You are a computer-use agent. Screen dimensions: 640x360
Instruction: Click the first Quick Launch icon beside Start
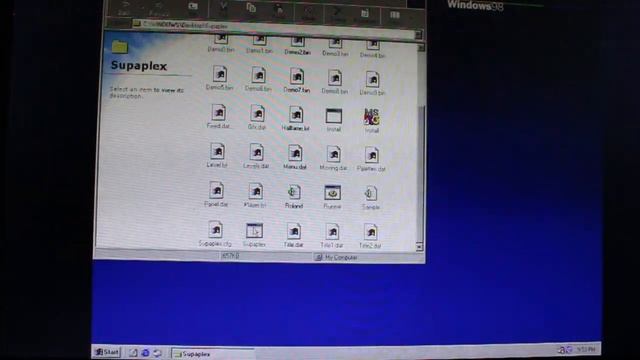[133, 352]
